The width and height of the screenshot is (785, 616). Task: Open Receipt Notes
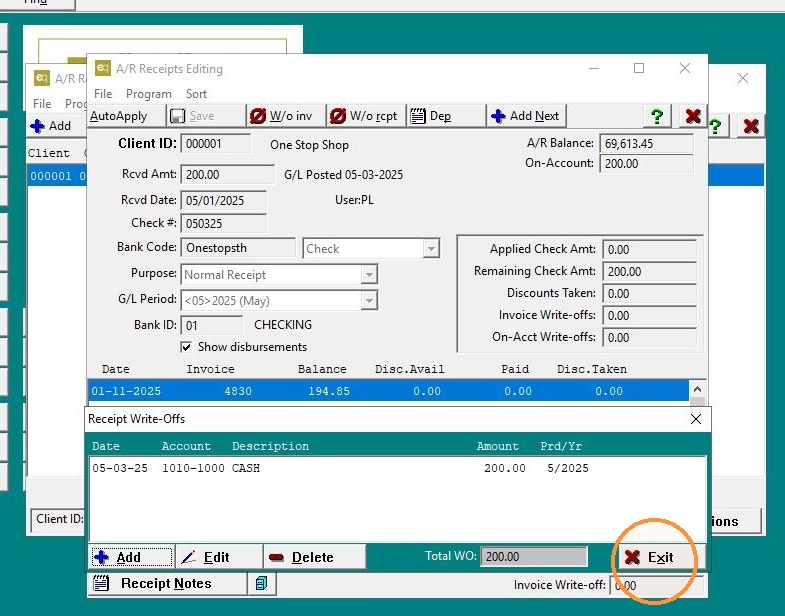click(x=167, y=583)
